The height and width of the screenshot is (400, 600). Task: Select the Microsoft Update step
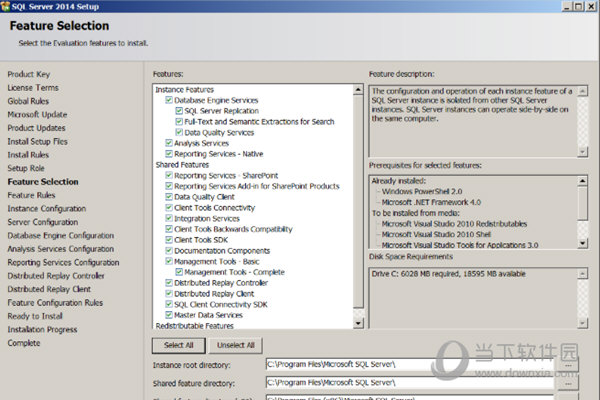click(x=37, y=114)
